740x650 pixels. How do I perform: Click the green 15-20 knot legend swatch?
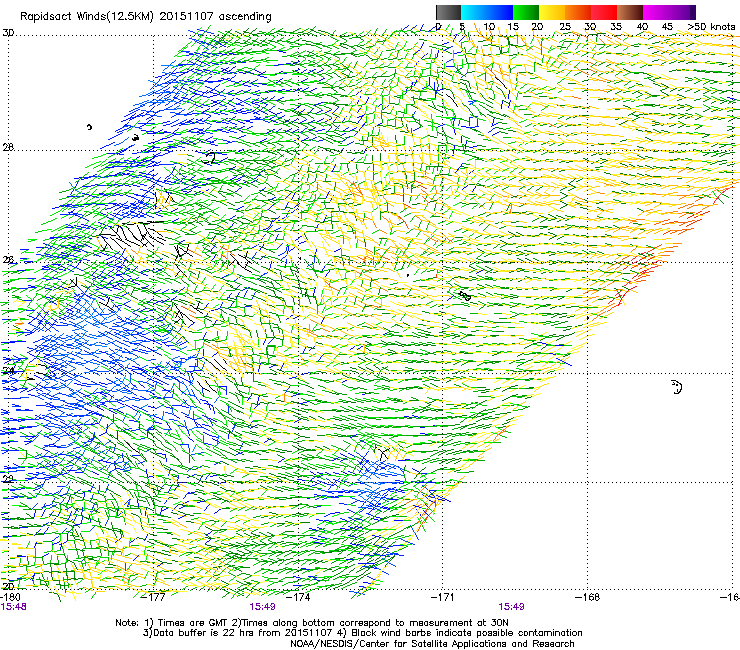(x=526, y=12)
